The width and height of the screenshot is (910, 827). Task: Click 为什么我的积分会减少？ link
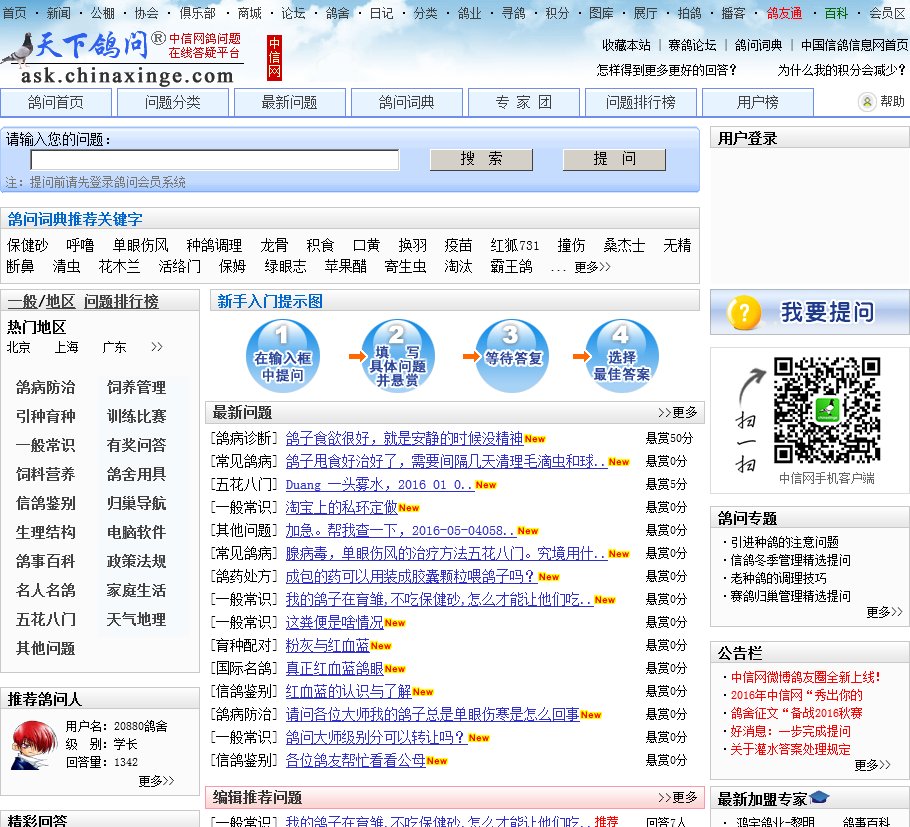point(842,70)
